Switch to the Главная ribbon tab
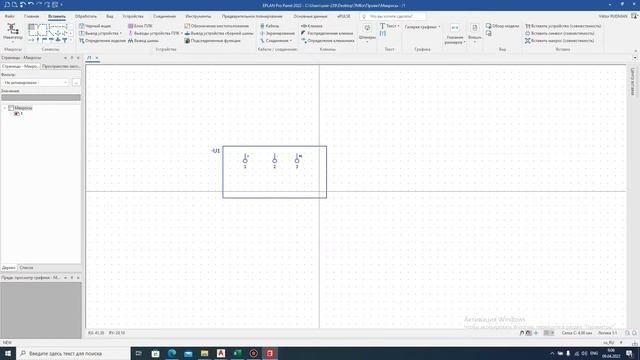The height and width of the screenshot is (360, 640). point(31,16)
